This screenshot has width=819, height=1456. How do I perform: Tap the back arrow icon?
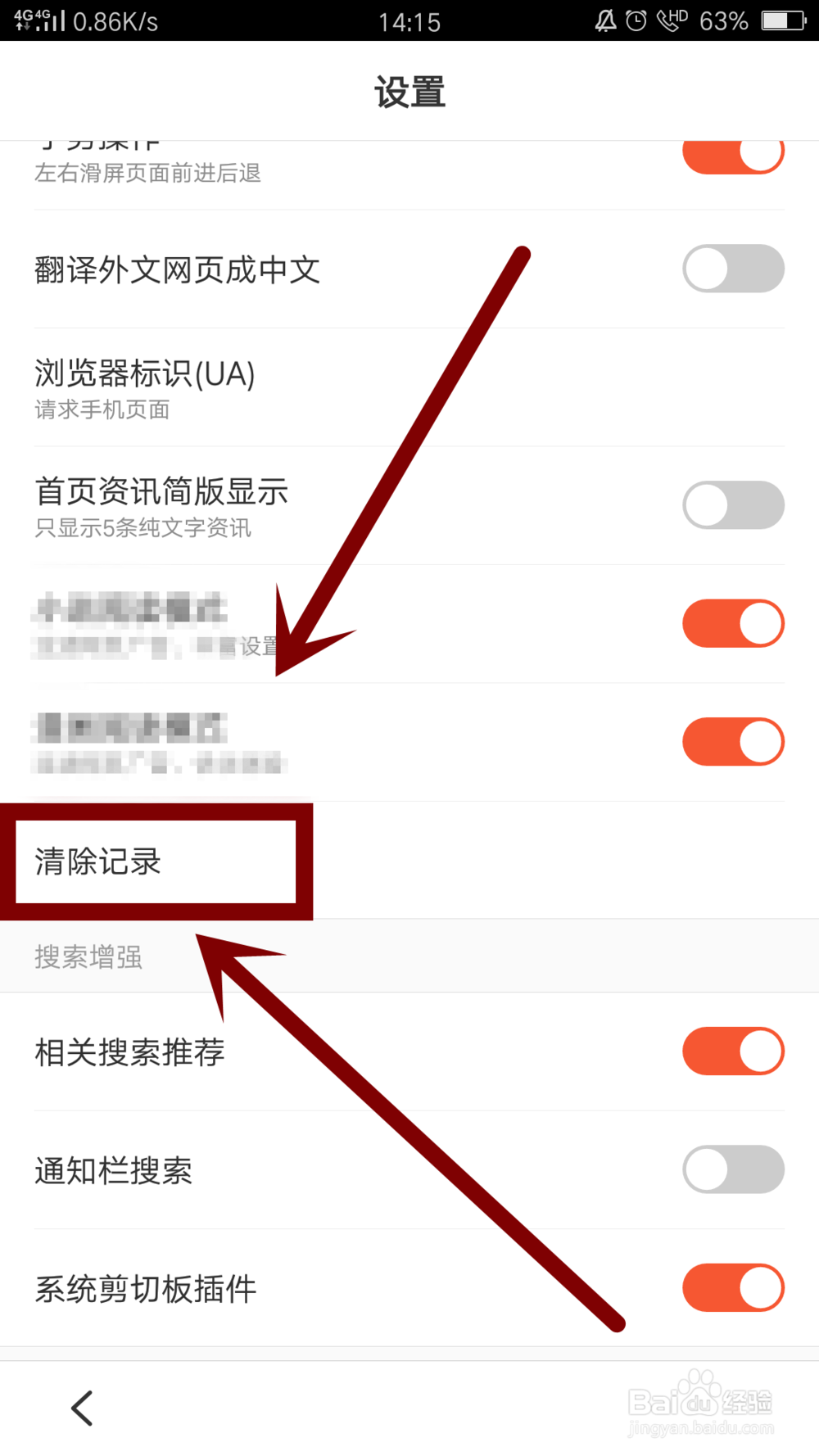pyautogui.click(x=82, y=1409)
